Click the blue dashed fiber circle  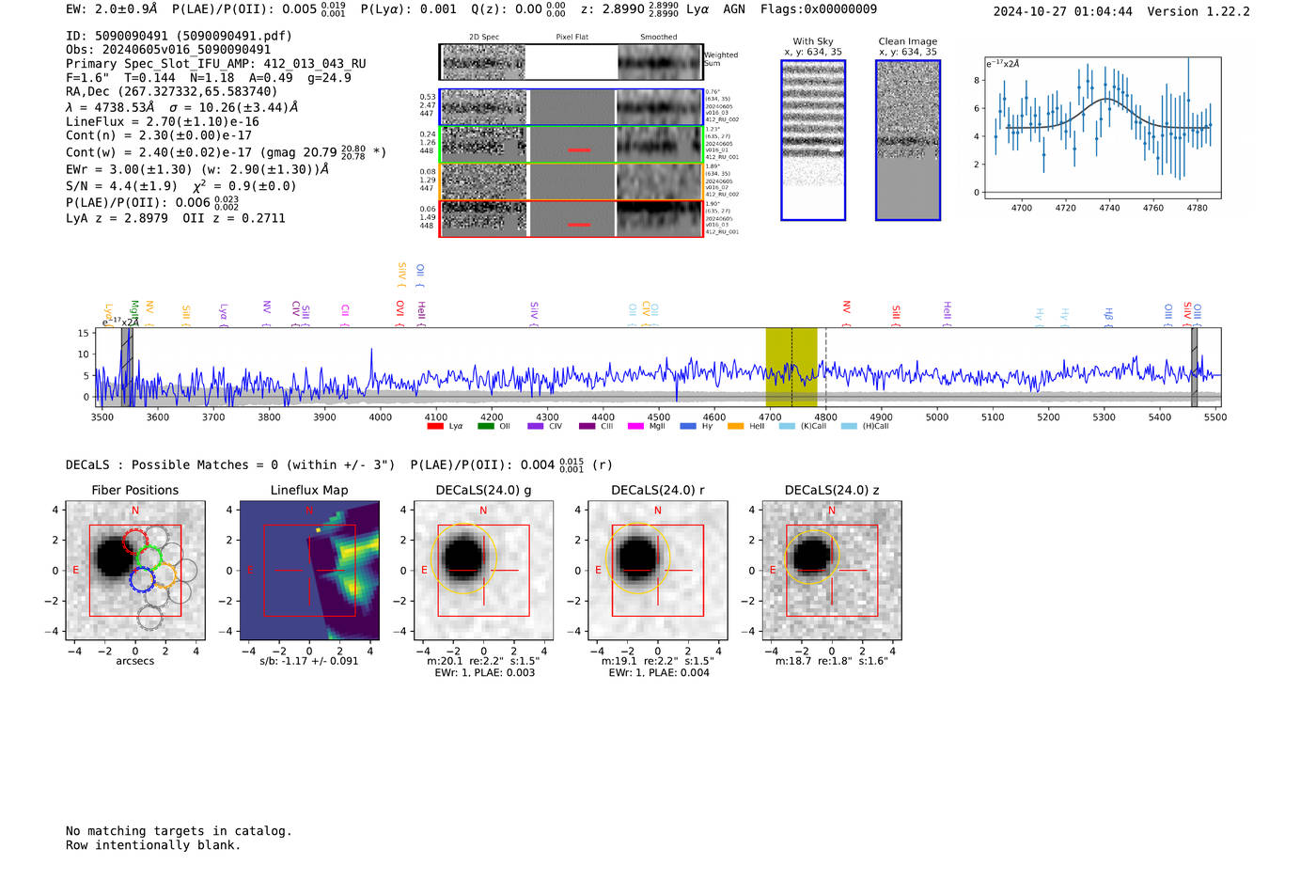[143, 579]
